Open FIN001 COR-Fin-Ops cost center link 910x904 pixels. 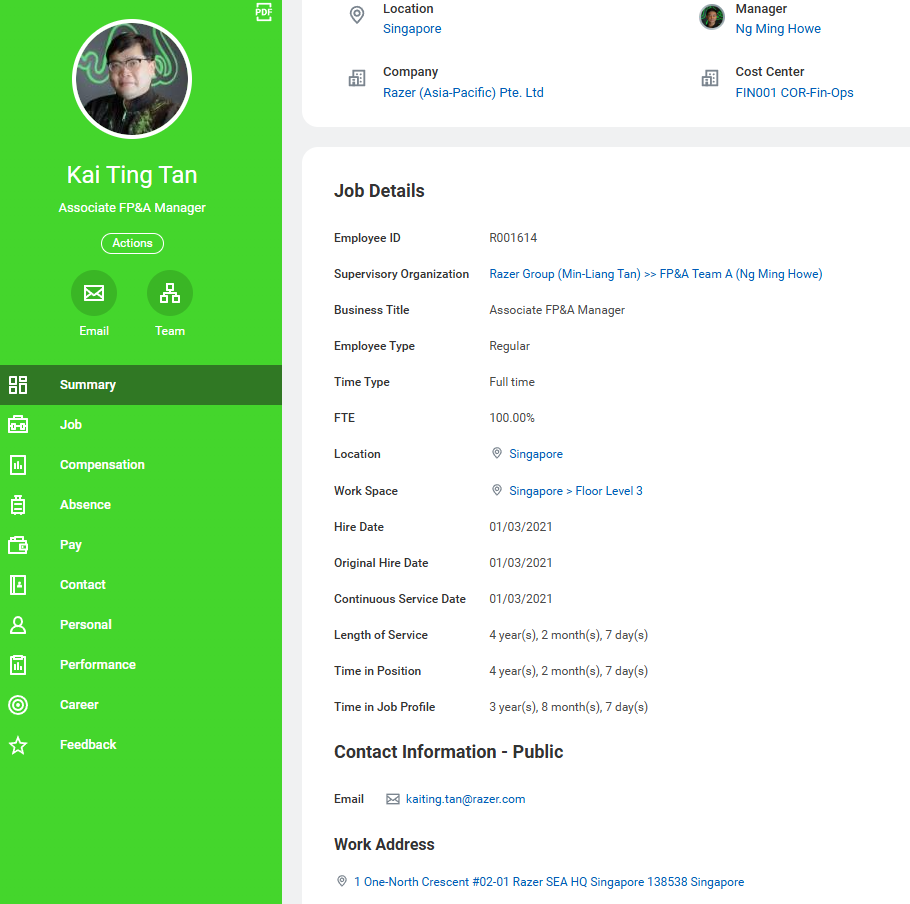794,92
